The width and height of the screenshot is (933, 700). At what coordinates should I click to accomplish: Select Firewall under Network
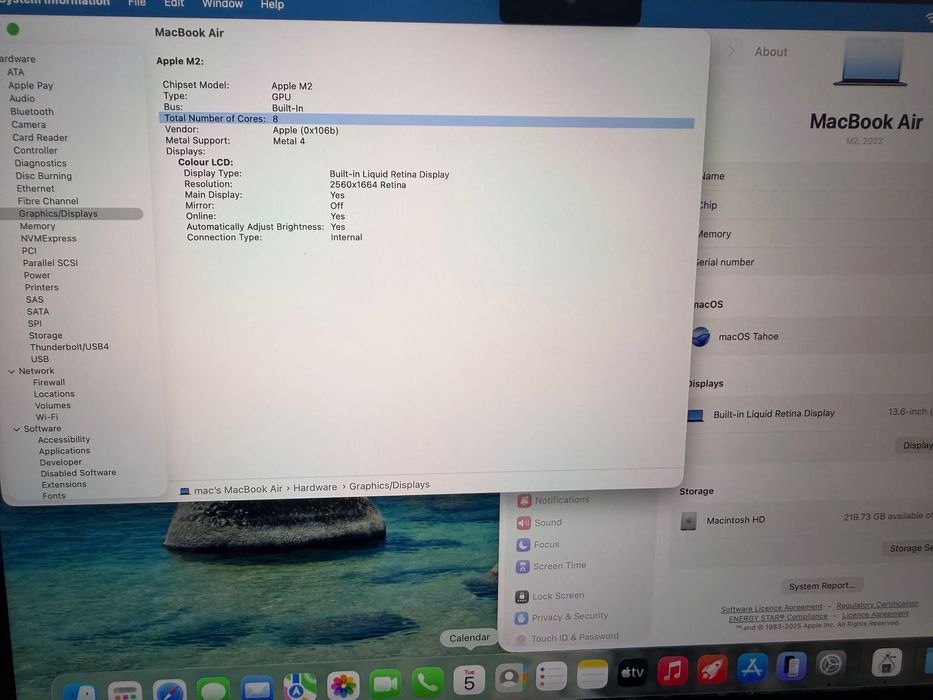coord(49,382)
